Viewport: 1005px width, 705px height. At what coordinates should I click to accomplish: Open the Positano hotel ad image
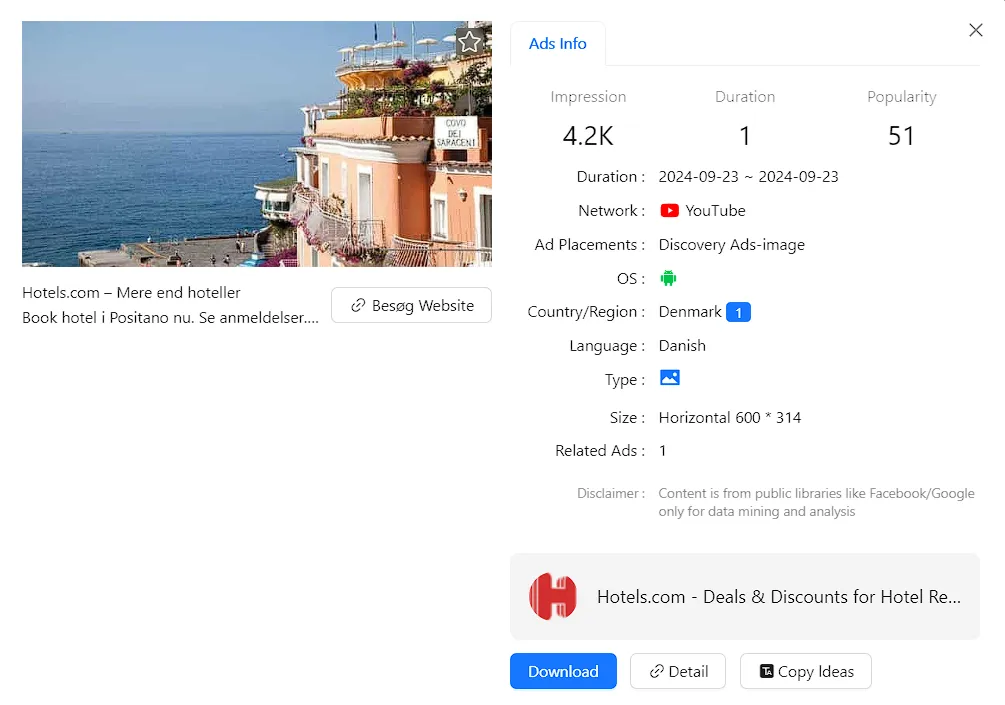(x=256, y=144)
